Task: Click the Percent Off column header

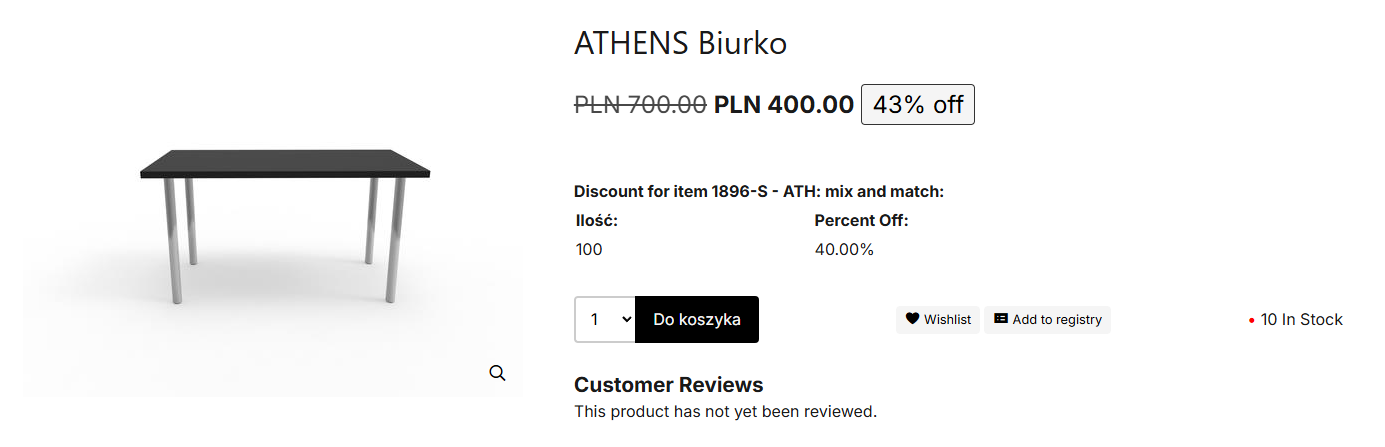Action: point(861,221)
